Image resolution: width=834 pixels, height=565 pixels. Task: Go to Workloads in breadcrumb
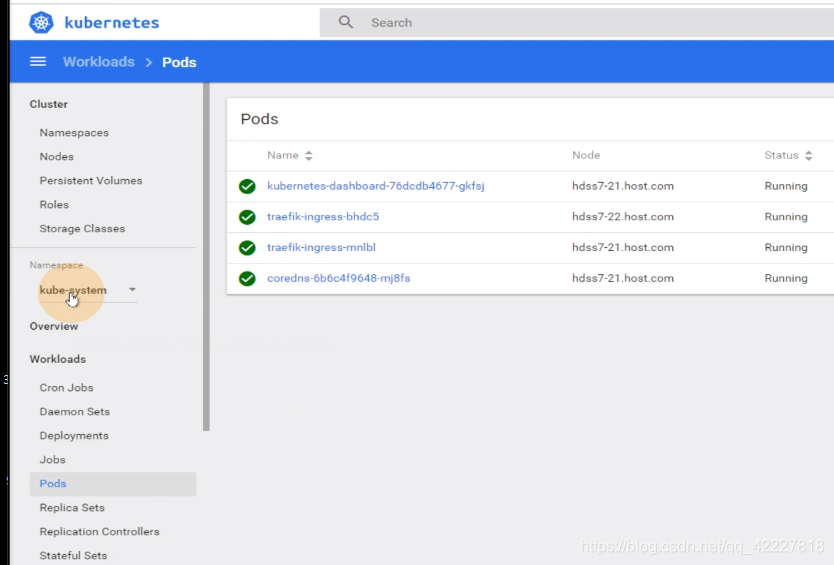[99, 62]
